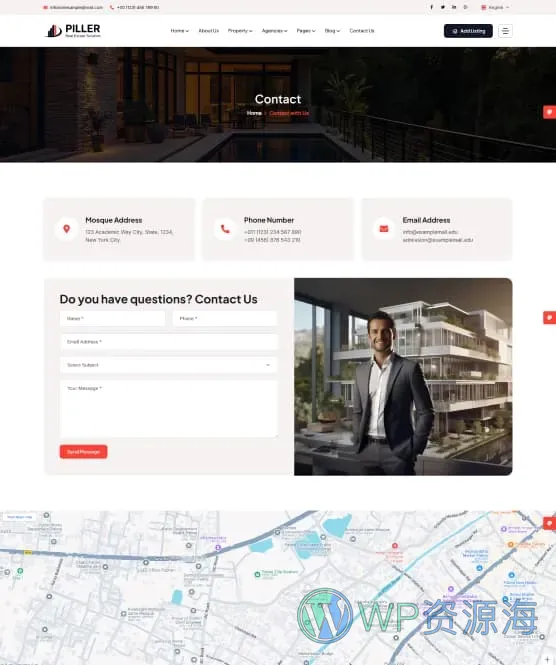Open the About Us menu item

[209, 31]
